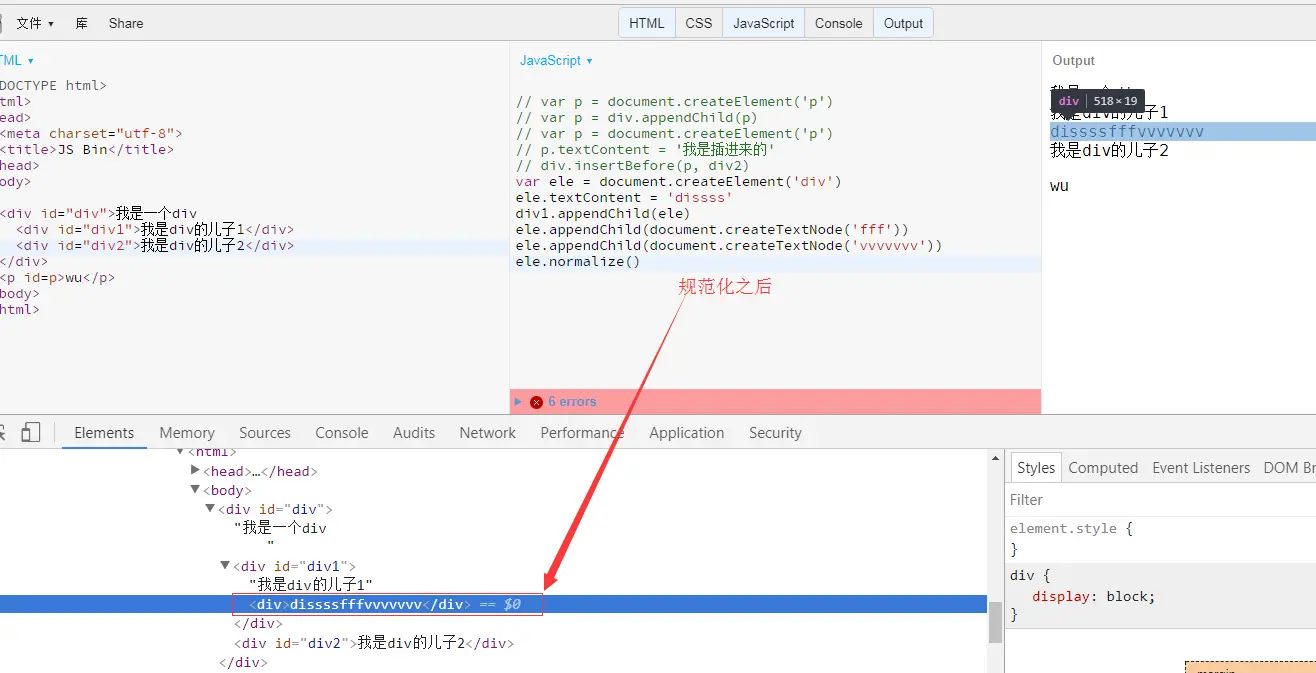Click the "我是div的儿子1" text node
This screenshot has width=1316, height=673.
311,585
